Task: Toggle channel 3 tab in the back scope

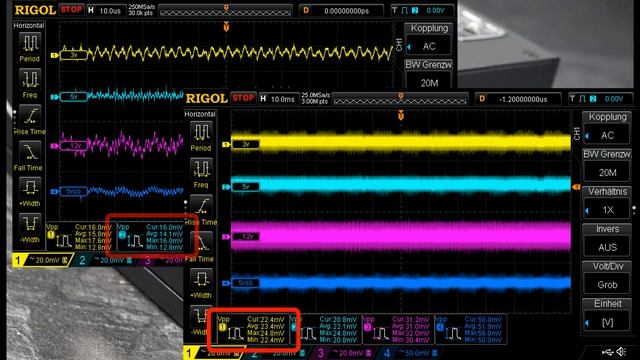Action: coord(162,260)
